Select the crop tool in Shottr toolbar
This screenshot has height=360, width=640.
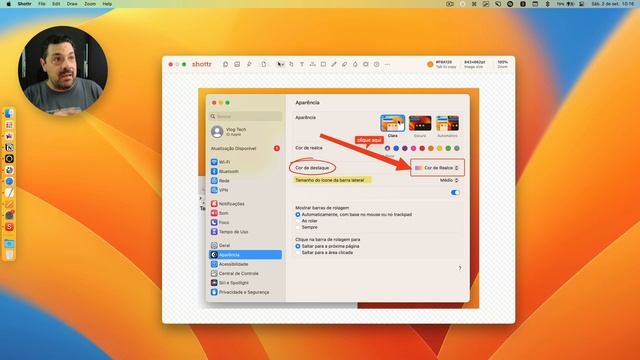291,64
